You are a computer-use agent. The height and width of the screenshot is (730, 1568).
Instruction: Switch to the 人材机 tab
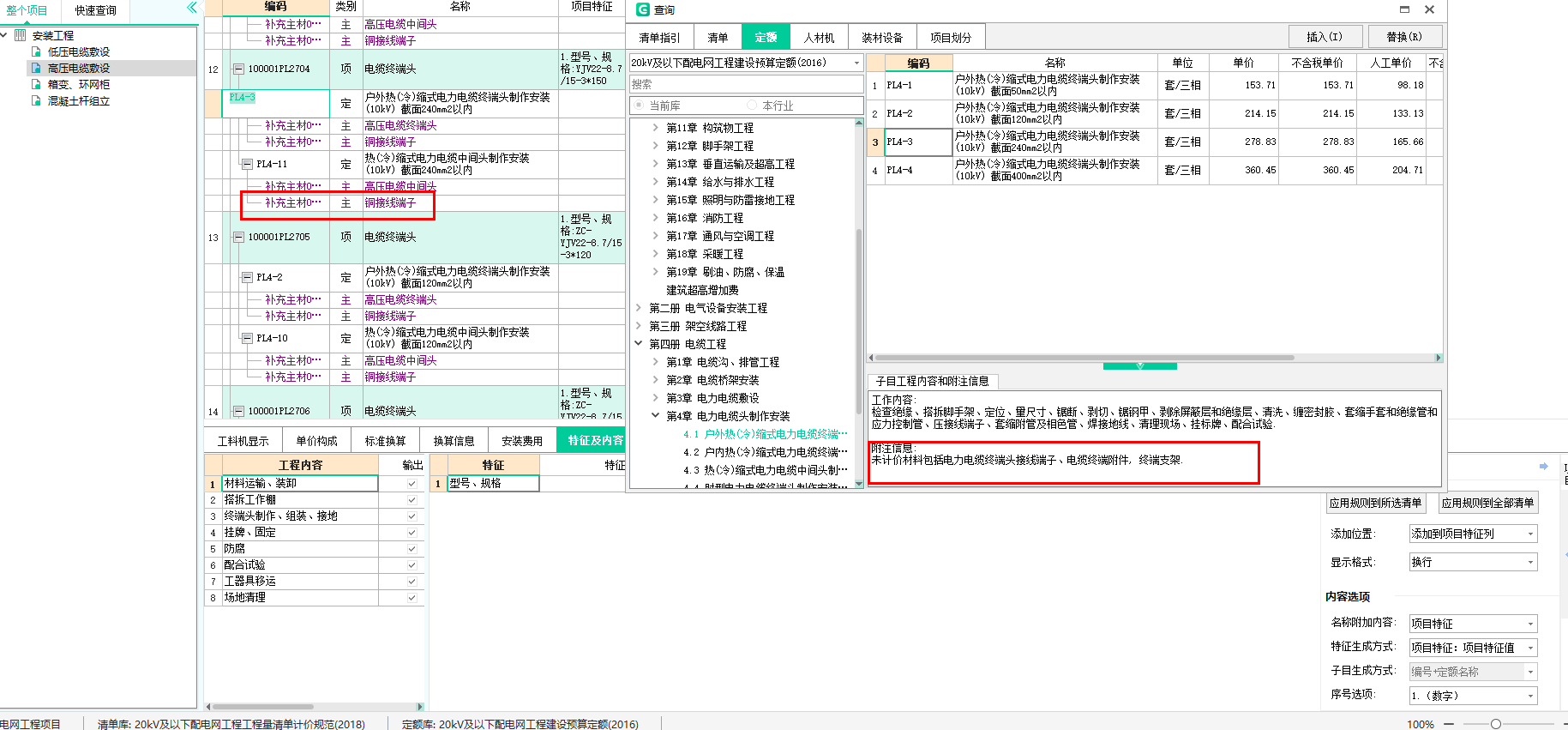(819, 38)
